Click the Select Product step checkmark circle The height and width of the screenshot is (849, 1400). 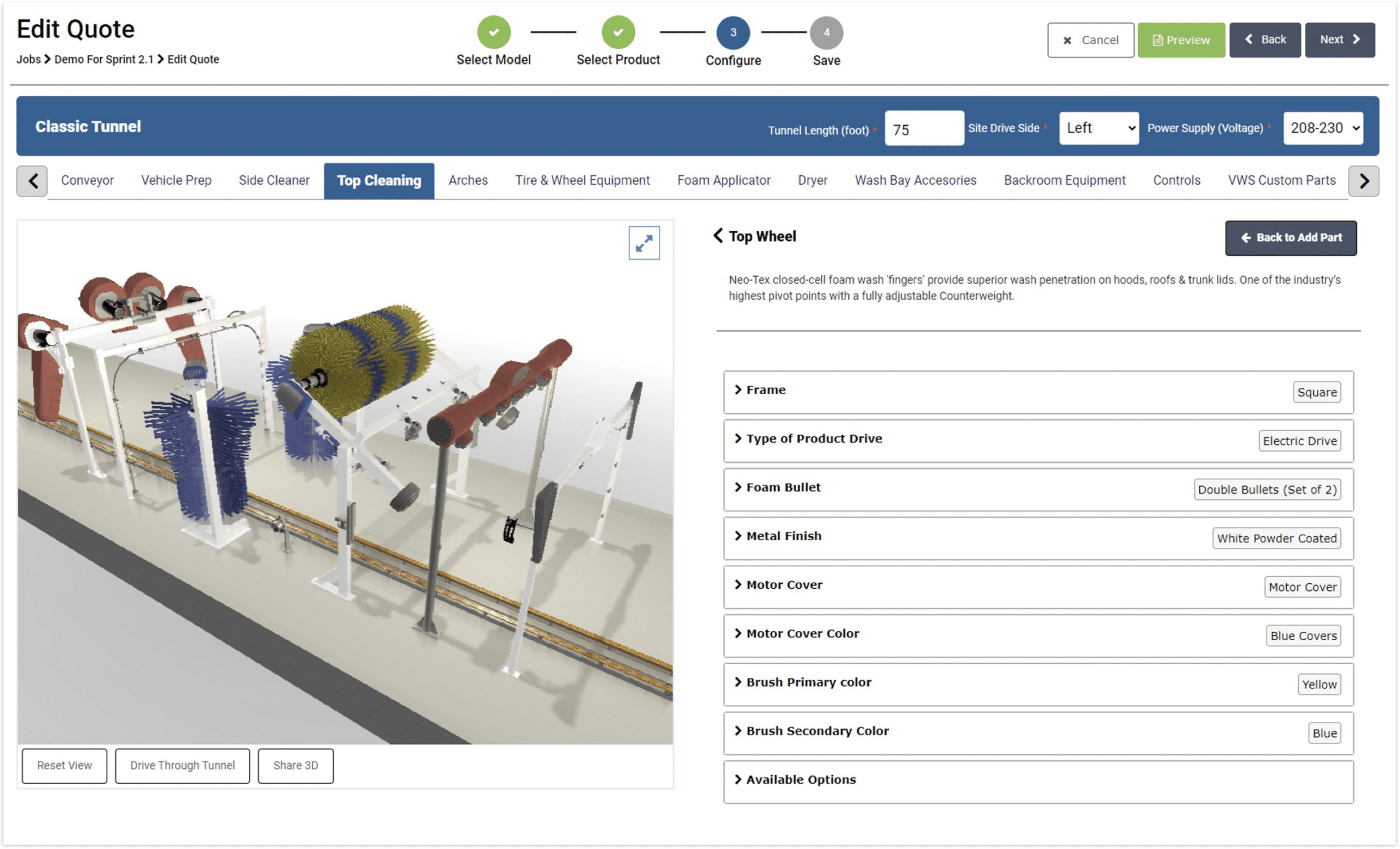coord(617,32)
